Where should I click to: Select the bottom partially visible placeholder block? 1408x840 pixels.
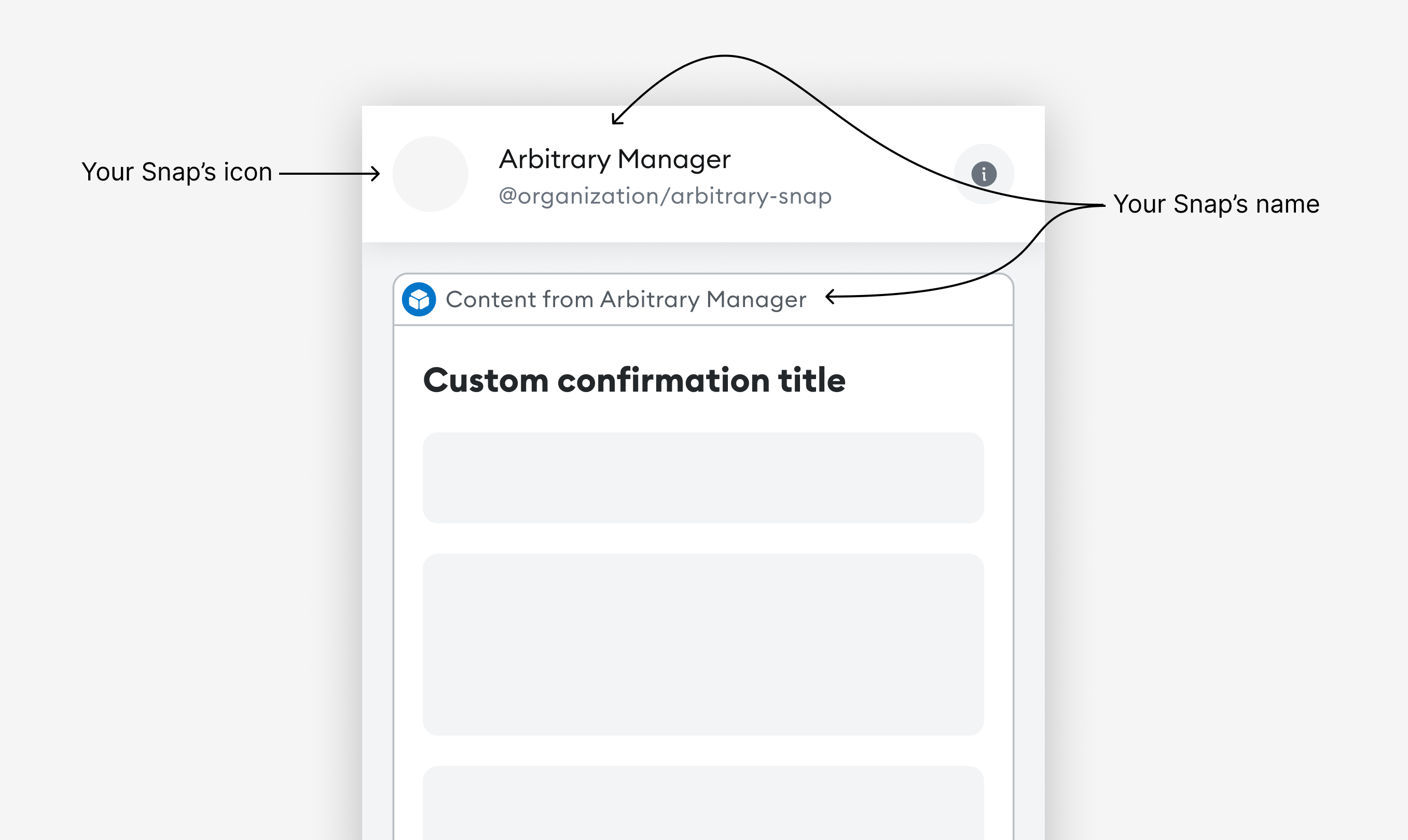pos(703,803)
